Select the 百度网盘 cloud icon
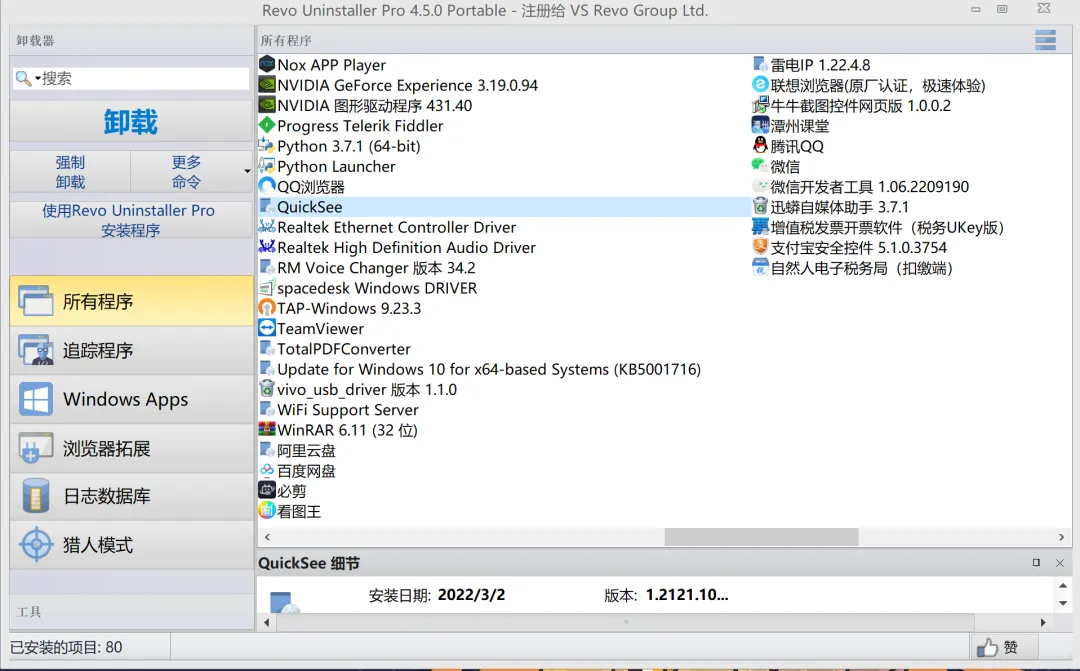 tap(267, 470)
